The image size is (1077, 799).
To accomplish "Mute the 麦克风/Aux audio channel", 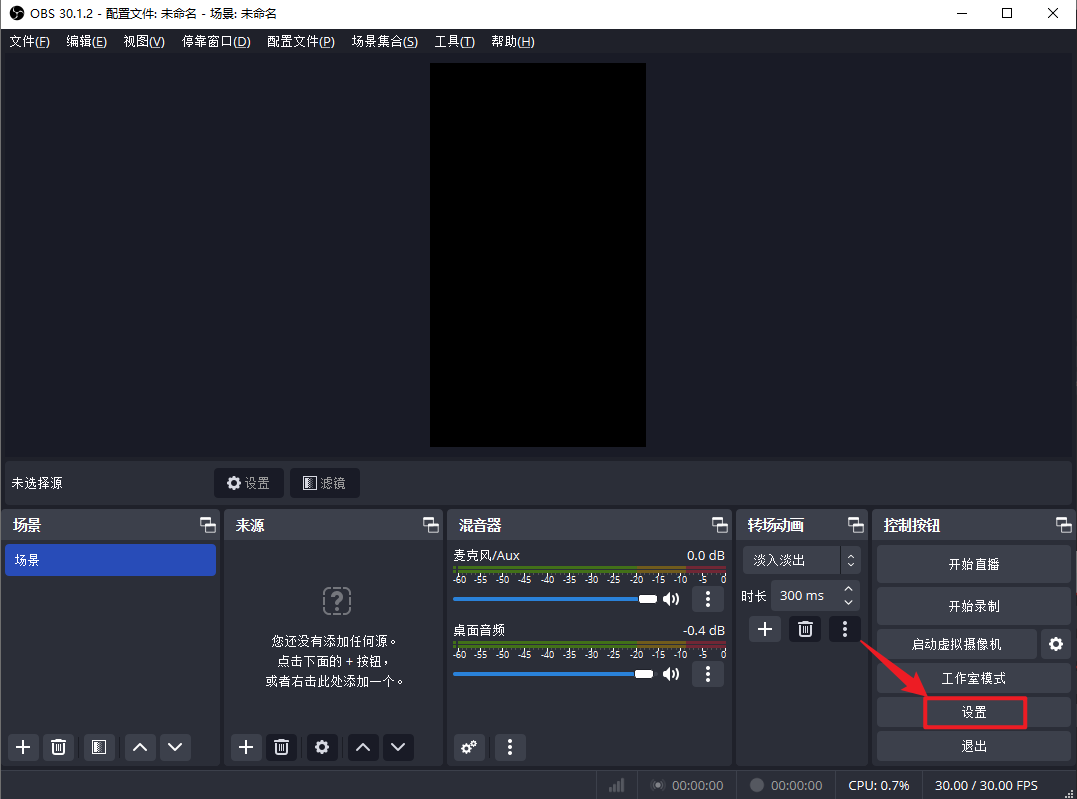I will tap(671, 599).
